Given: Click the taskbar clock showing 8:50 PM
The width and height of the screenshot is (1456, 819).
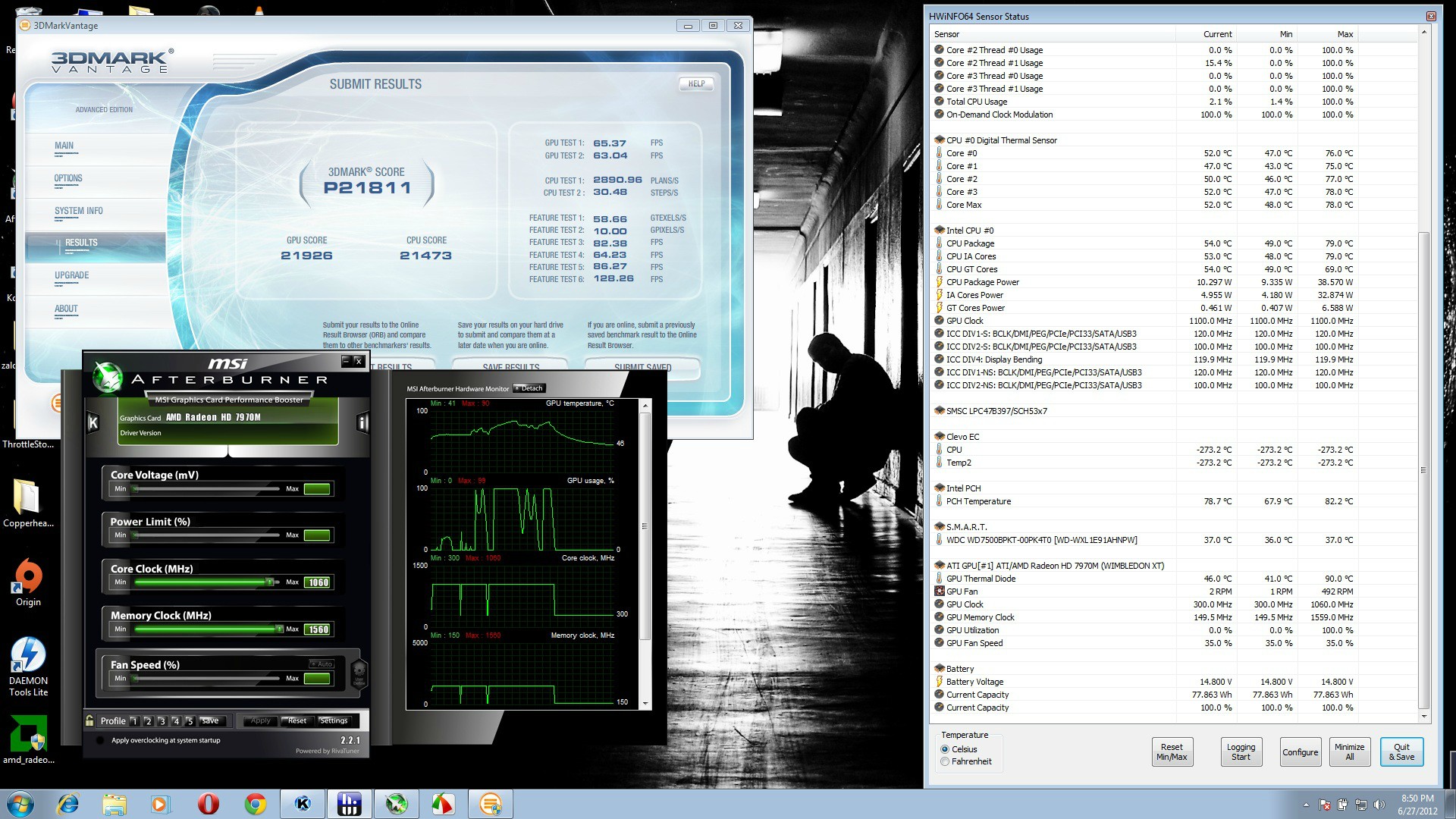Looking at the screenshot, I should (x=1417, y=805).
